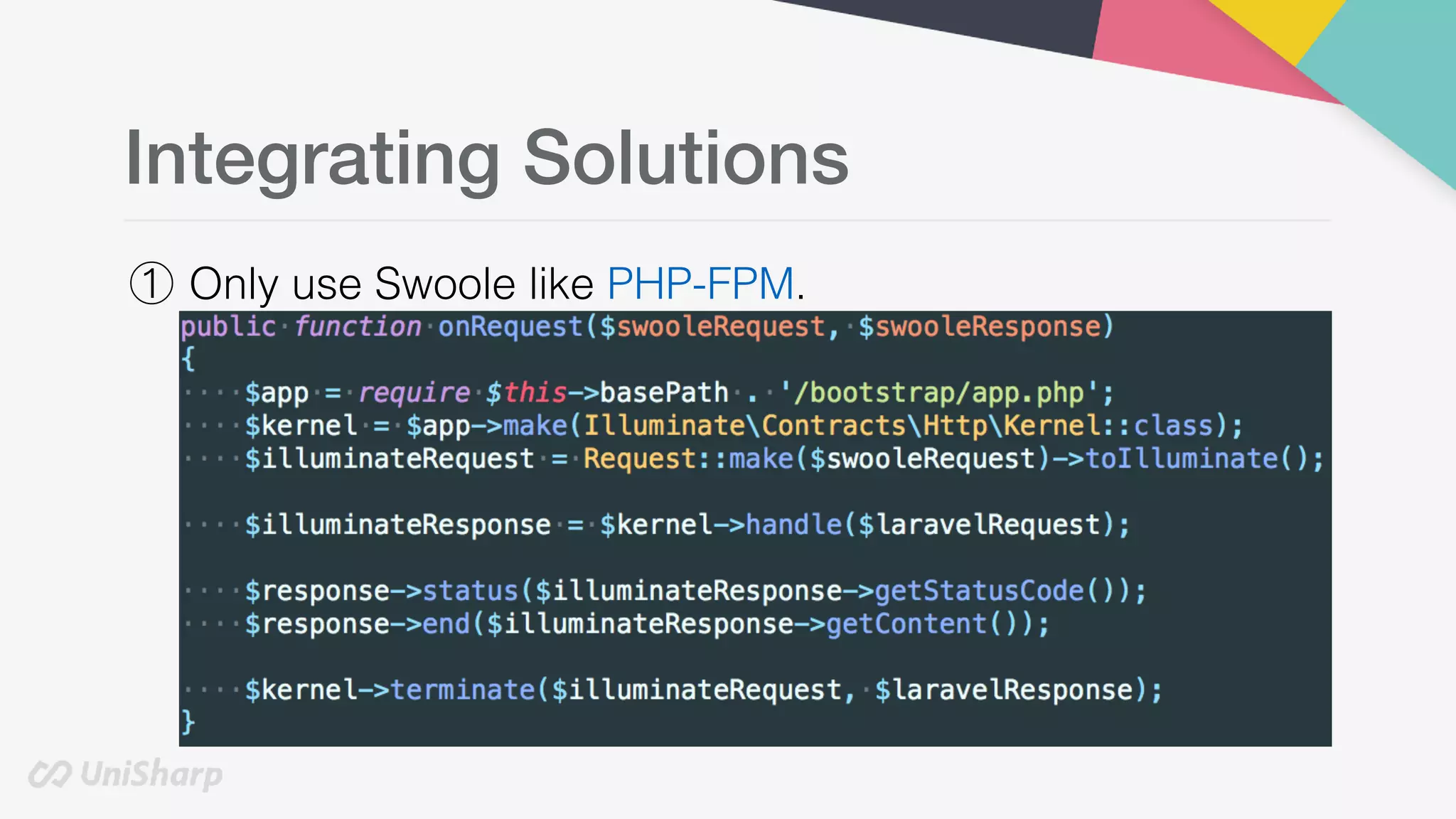Click the '$response->status' code line
This screenshot has width=1456, height=819.
695,591
